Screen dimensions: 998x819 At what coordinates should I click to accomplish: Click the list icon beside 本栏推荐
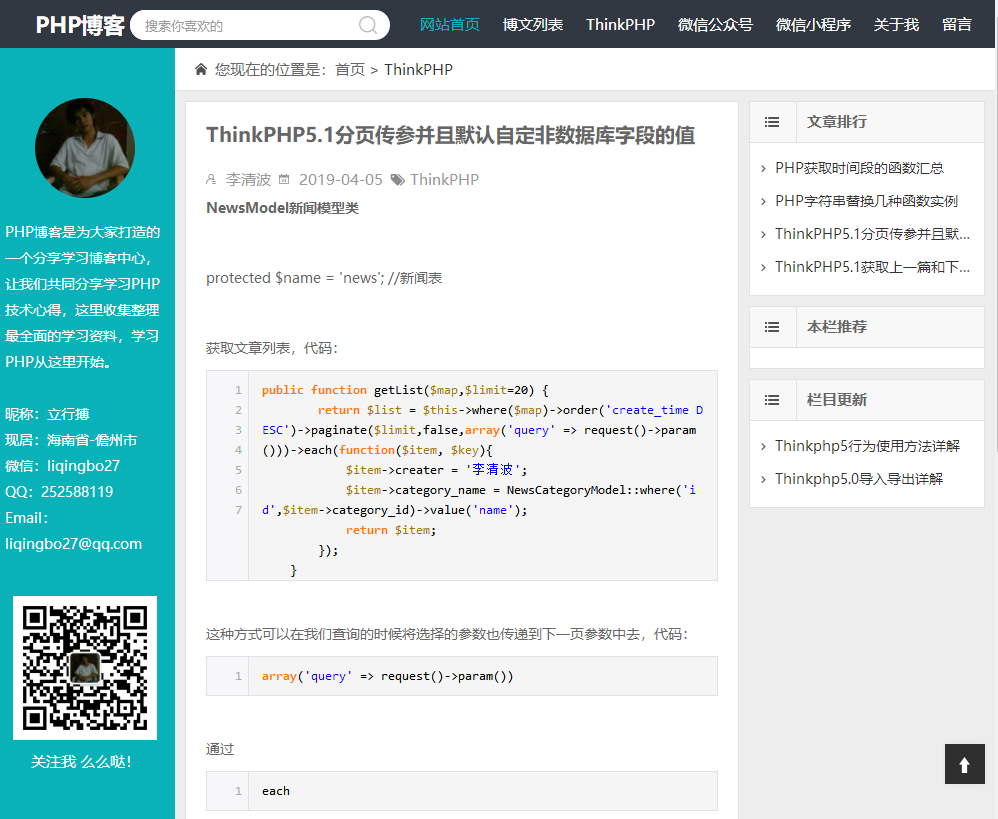[772, 327]
